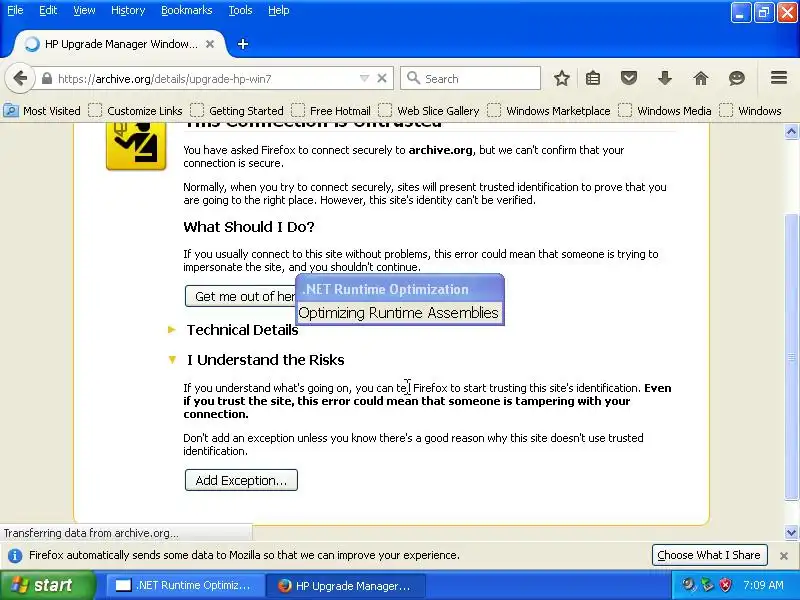Viewport: 800px width, 600px height.
Task: Open the Windows Marketplace bookmark
Action: coord(548,111)
